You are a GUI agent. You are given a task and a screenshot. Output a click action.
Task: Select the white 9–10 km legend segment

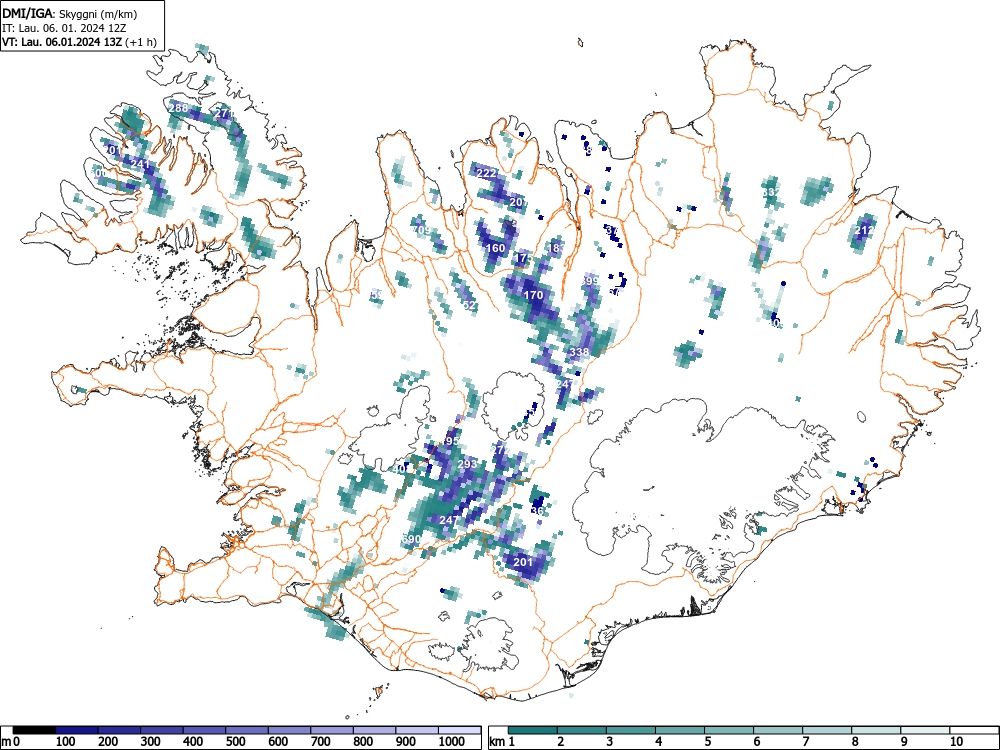(925, 730)
